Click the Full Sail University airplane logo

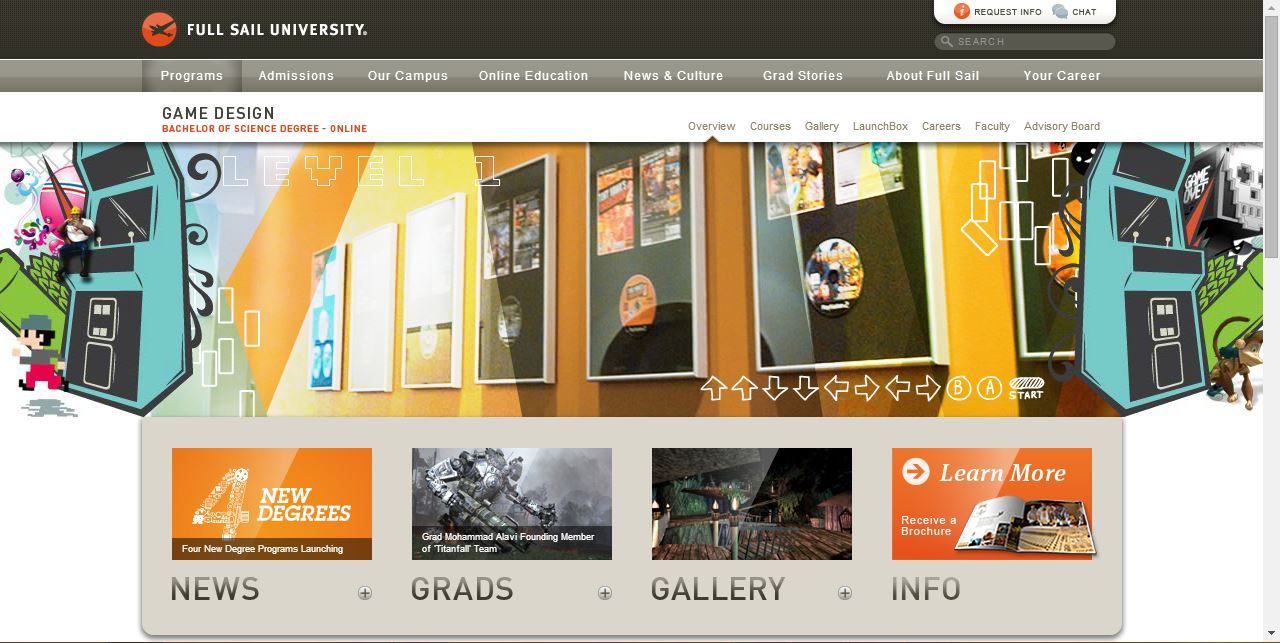[159, 30]
